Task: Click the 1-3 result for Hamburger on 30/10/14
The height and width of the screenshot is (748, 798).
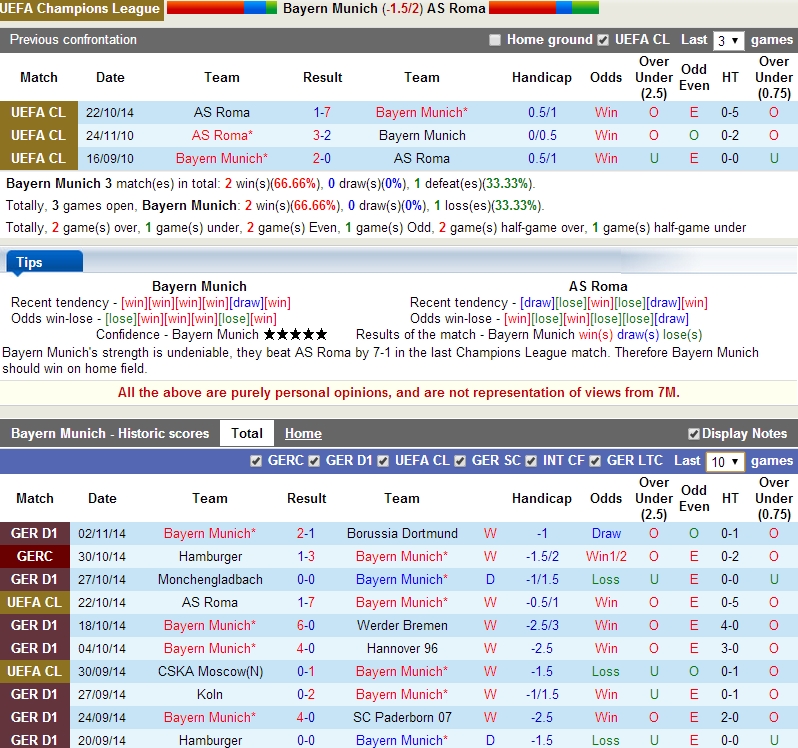Action: coord(305,556)
